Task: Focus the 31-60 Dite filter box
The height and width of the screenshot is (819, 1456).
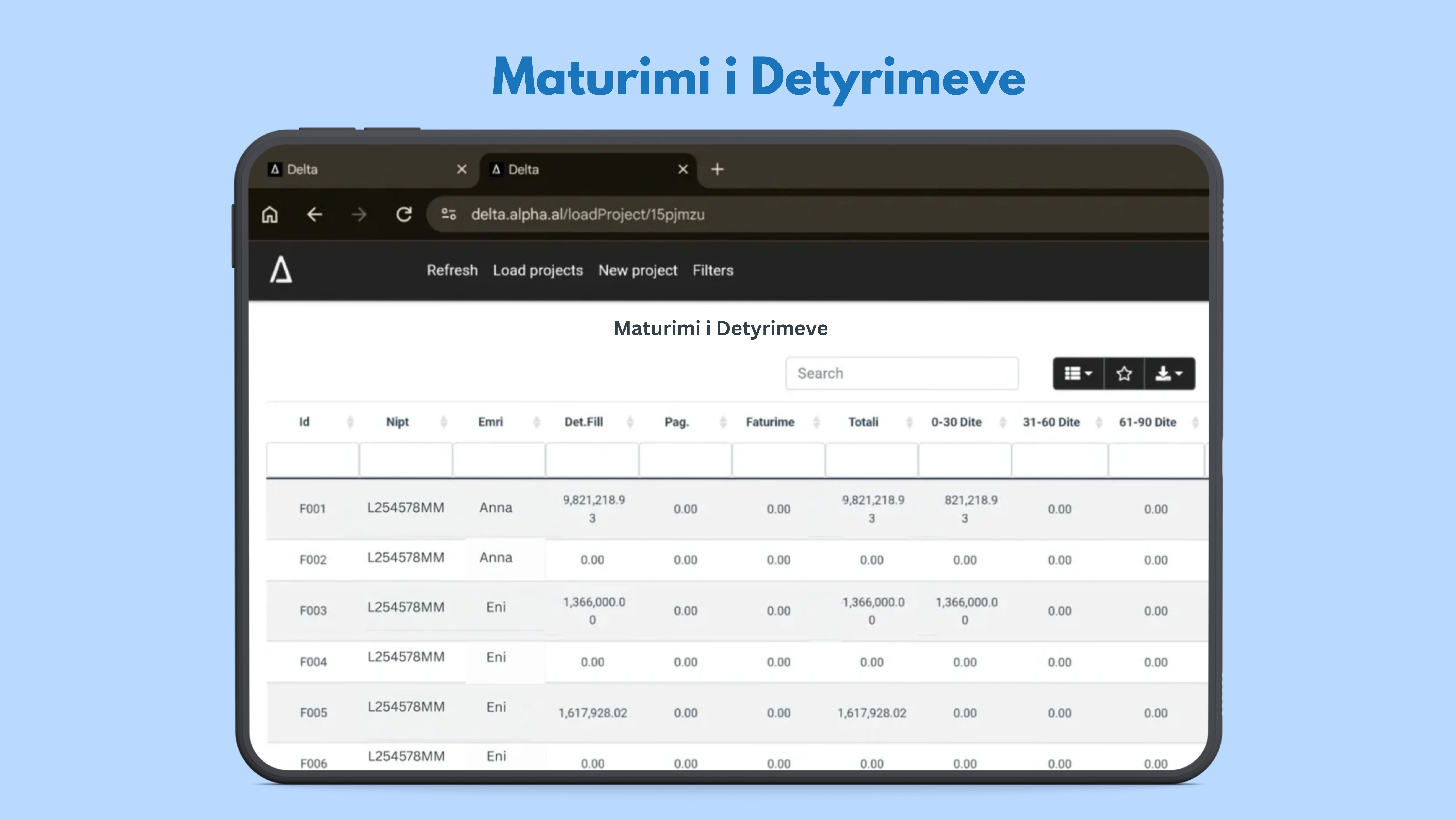Action: pyautogui.click(x=1060, y=460)
